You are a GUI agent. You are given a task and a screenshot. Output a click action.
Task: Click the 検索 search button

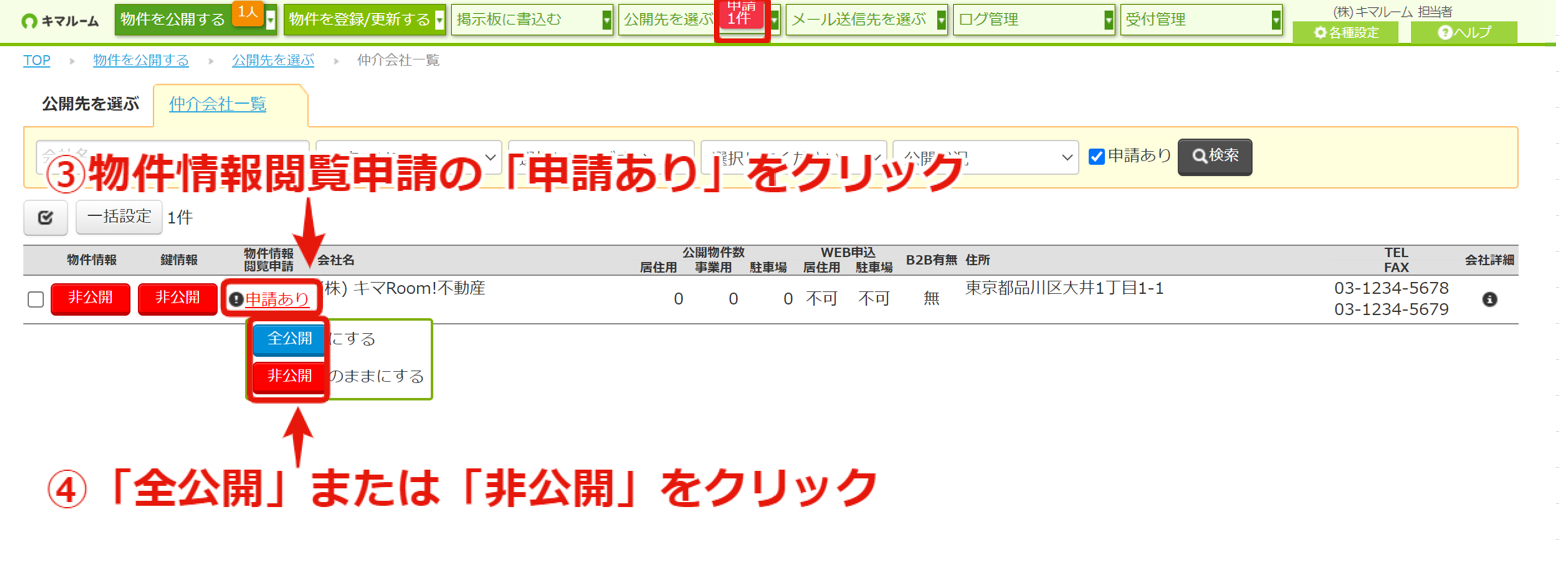(x=1215, y=156)
